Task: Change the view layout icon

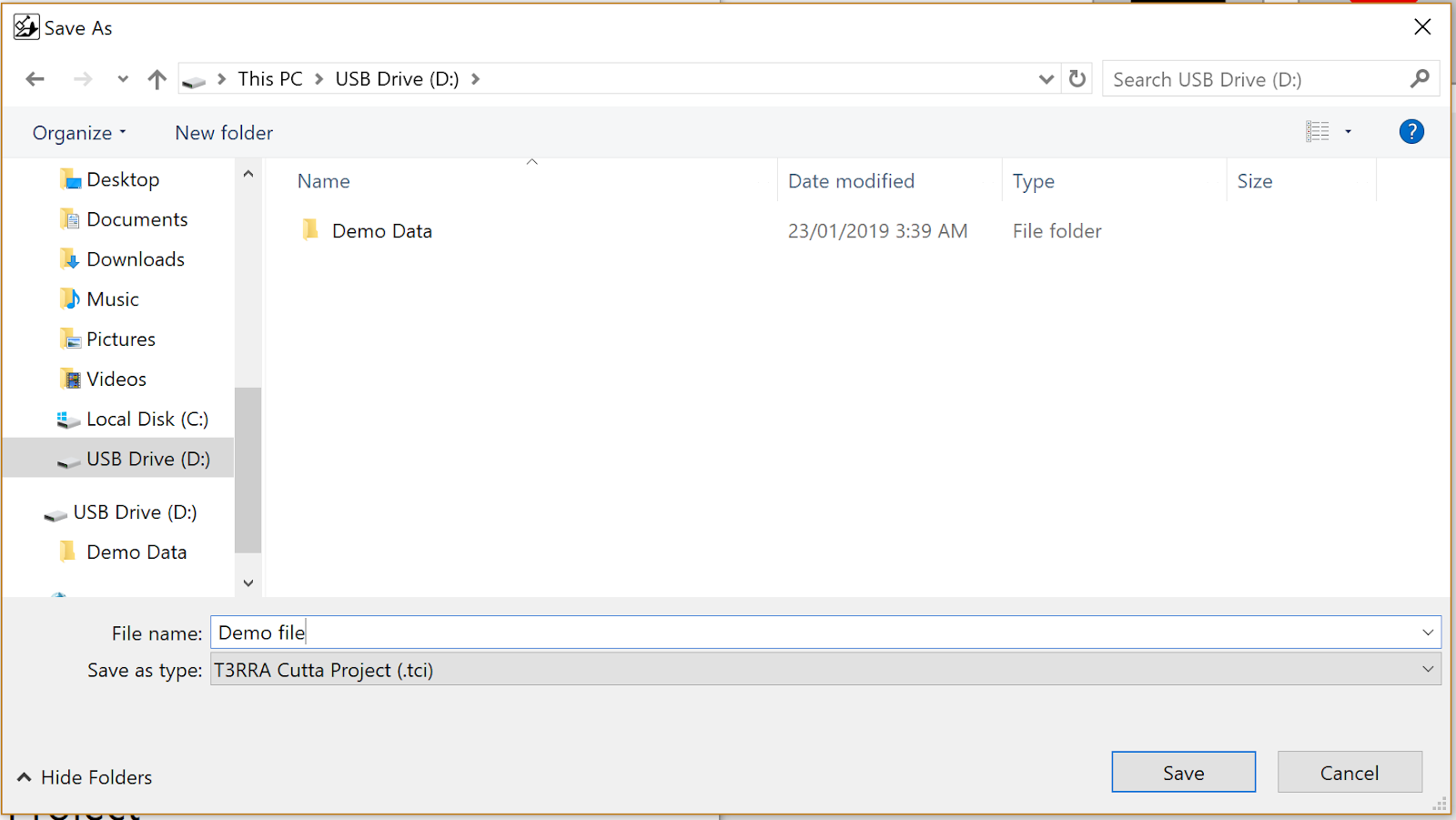Action: 1318,132
